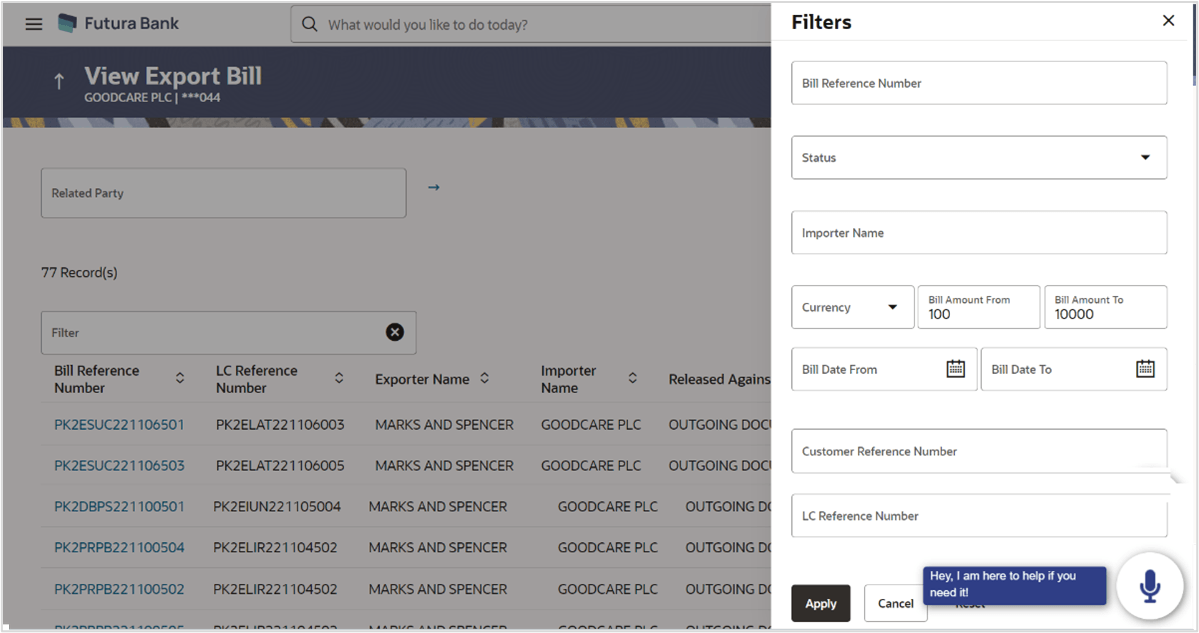Open the hamburger navigation menu

[x=33, y=23]
